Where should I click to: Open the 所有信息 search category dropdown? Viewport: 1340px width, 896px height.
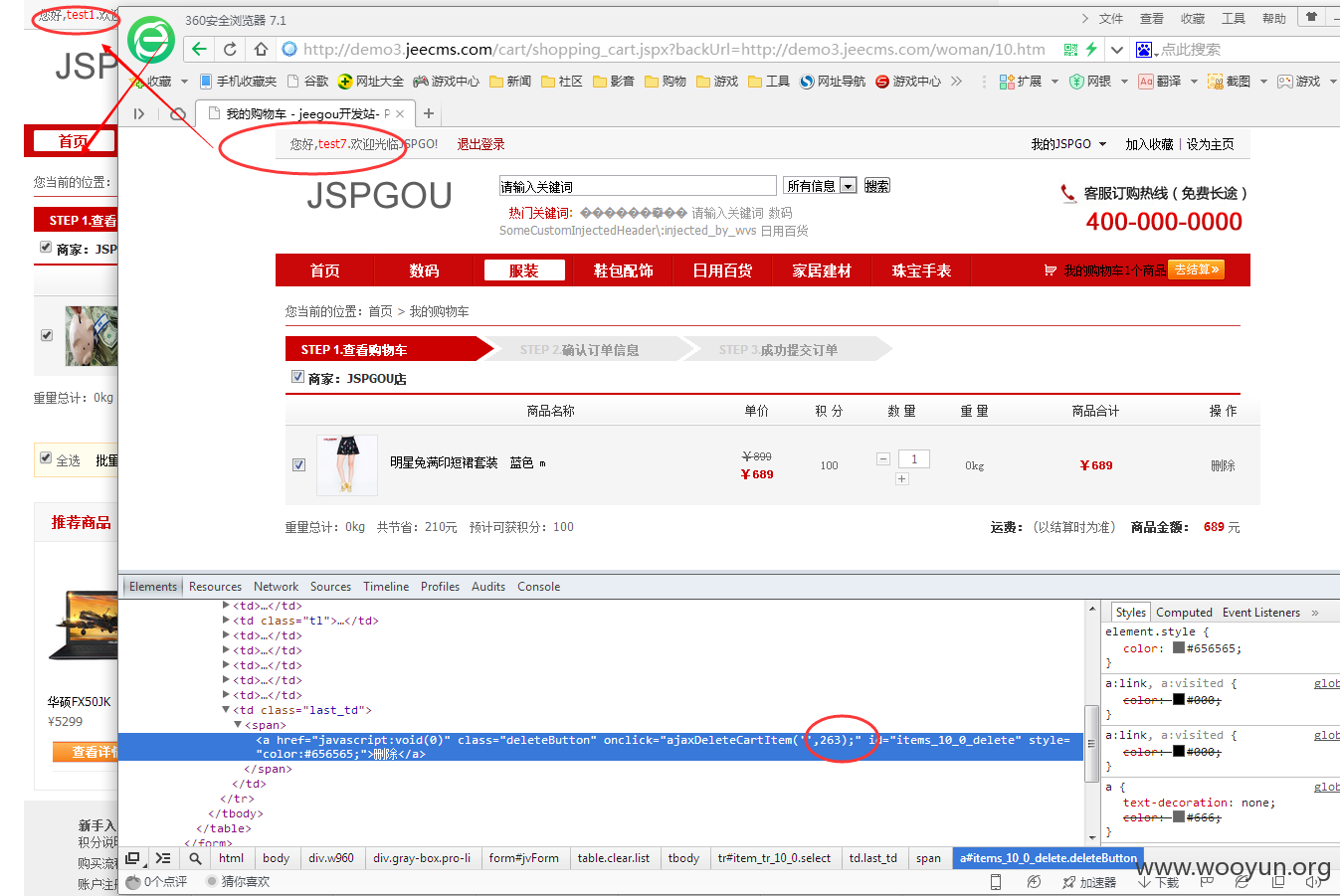820,186
